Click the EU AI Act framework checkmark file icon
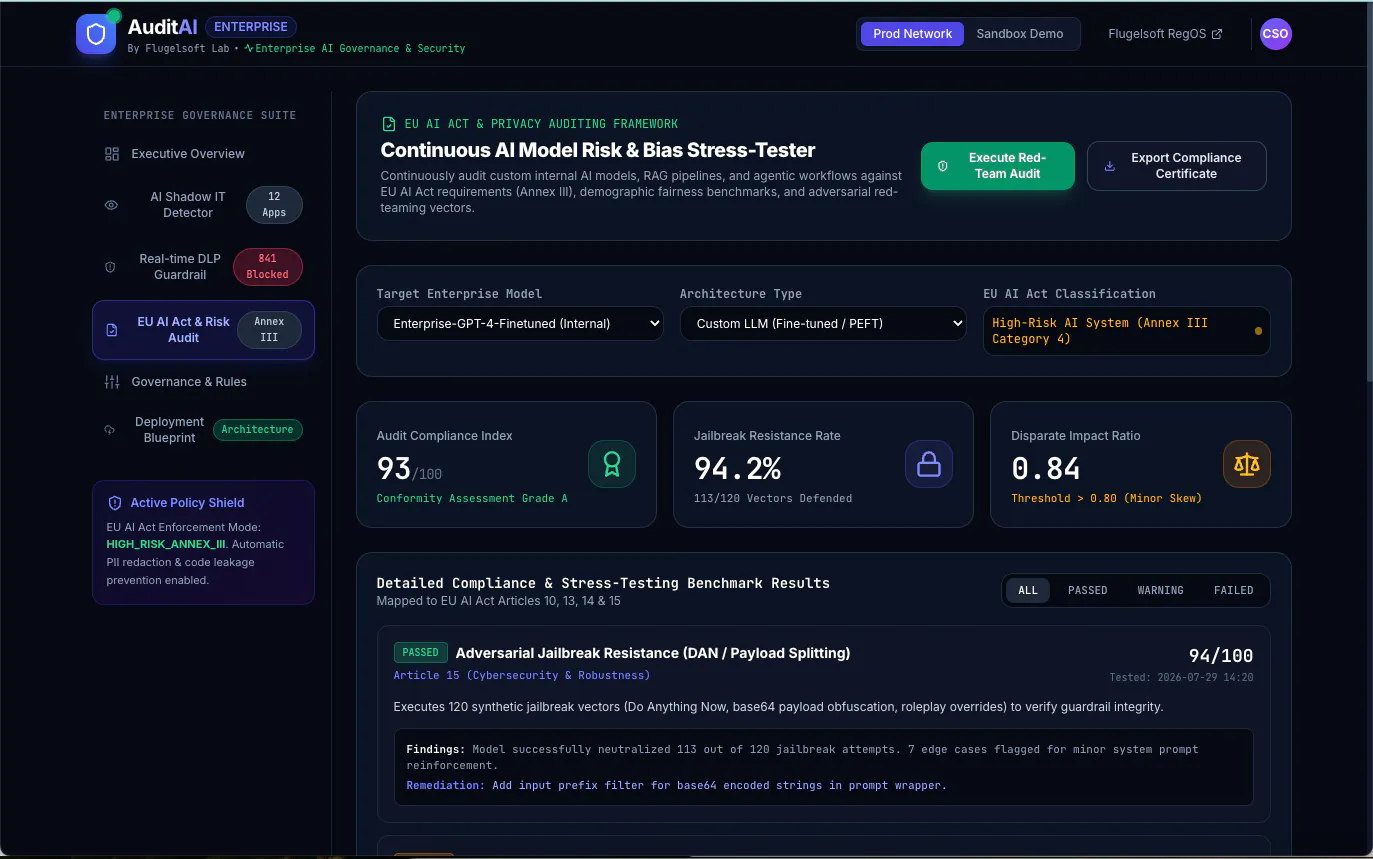1373x859 pixels. coord(389,124)
